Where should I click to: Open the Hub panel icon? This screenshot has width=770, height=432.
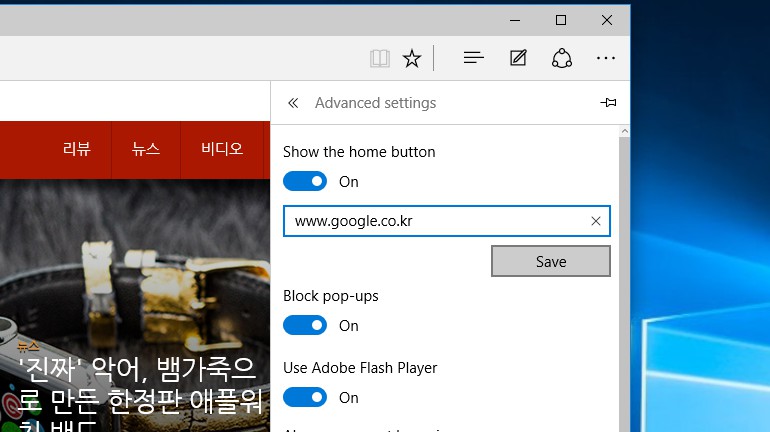click(473, 58)
